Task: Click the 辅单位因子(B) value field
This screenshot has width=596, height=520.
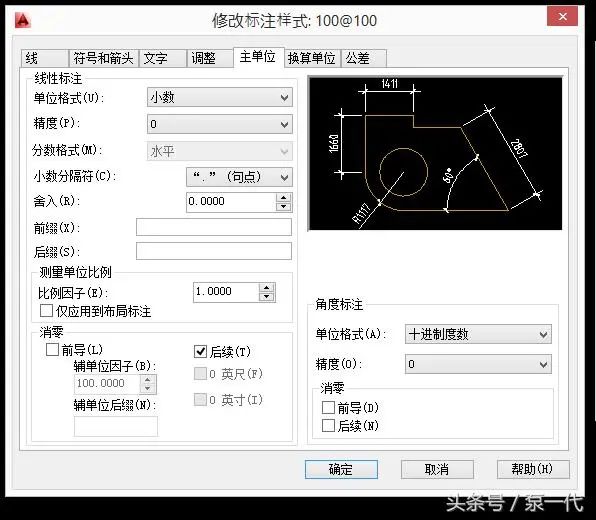Action: click(x=108, y=384)
